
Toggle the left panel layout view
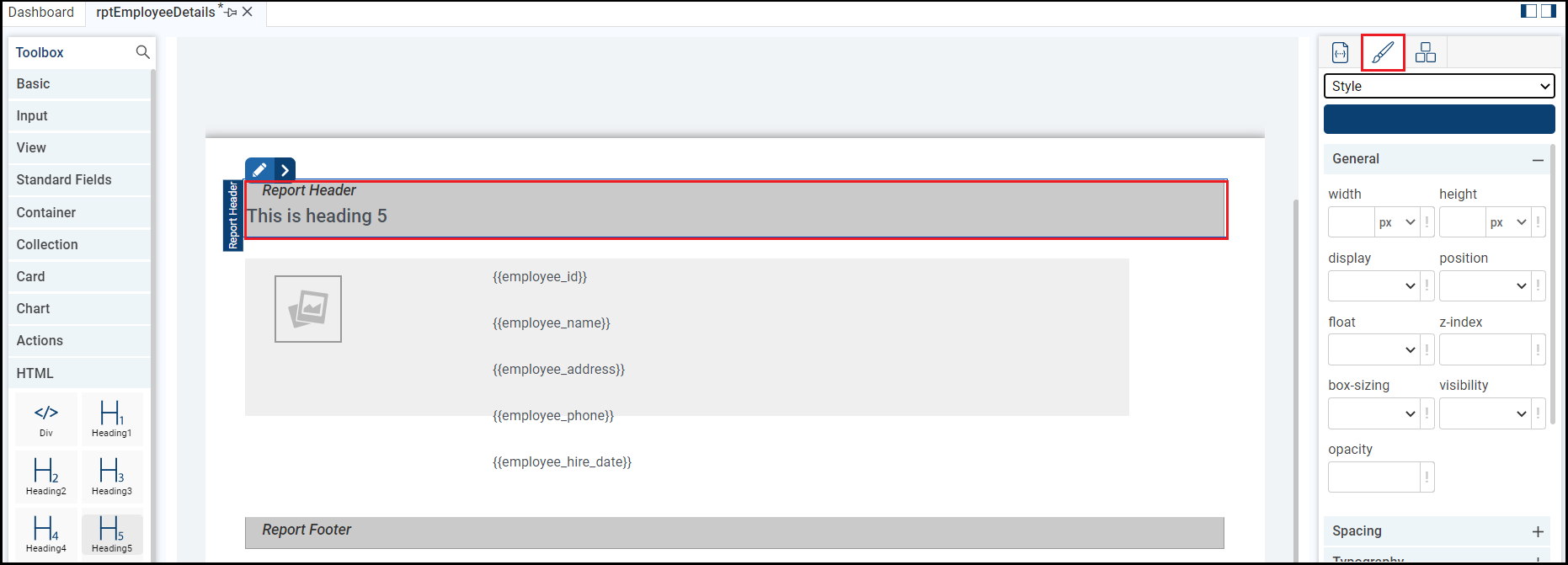[1528, 11]
